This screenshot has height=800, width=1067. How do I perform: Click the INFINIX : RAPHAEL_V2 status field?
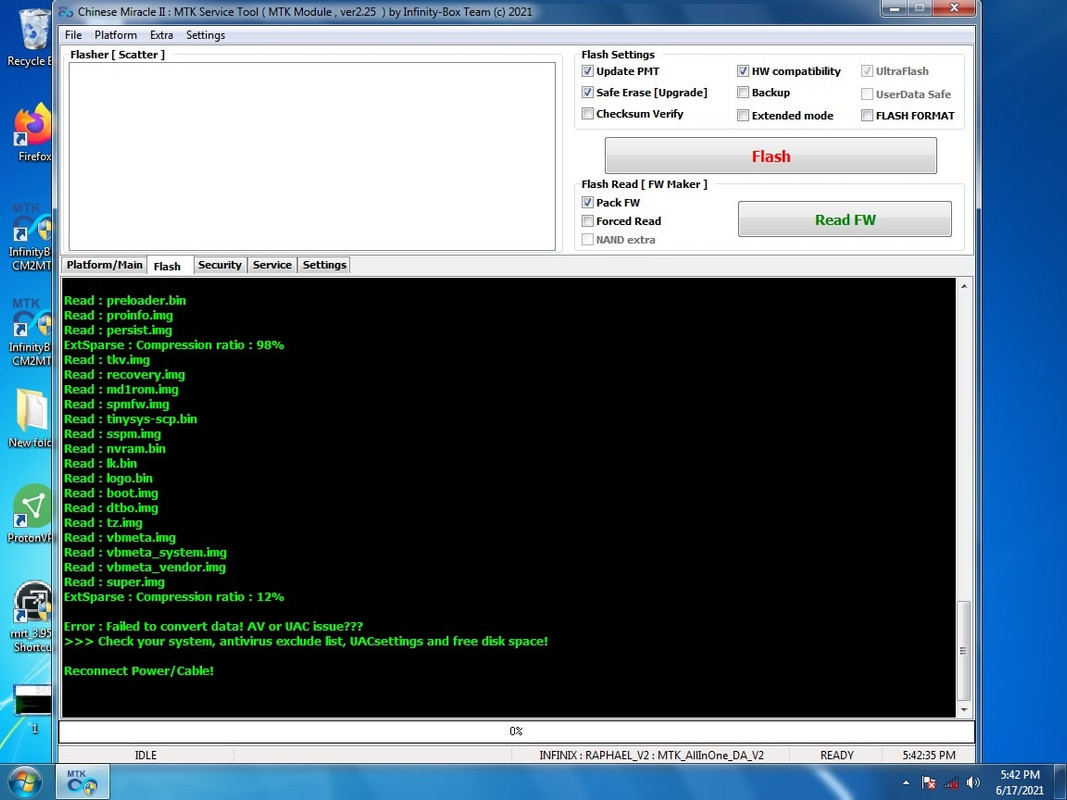(651, 755)
